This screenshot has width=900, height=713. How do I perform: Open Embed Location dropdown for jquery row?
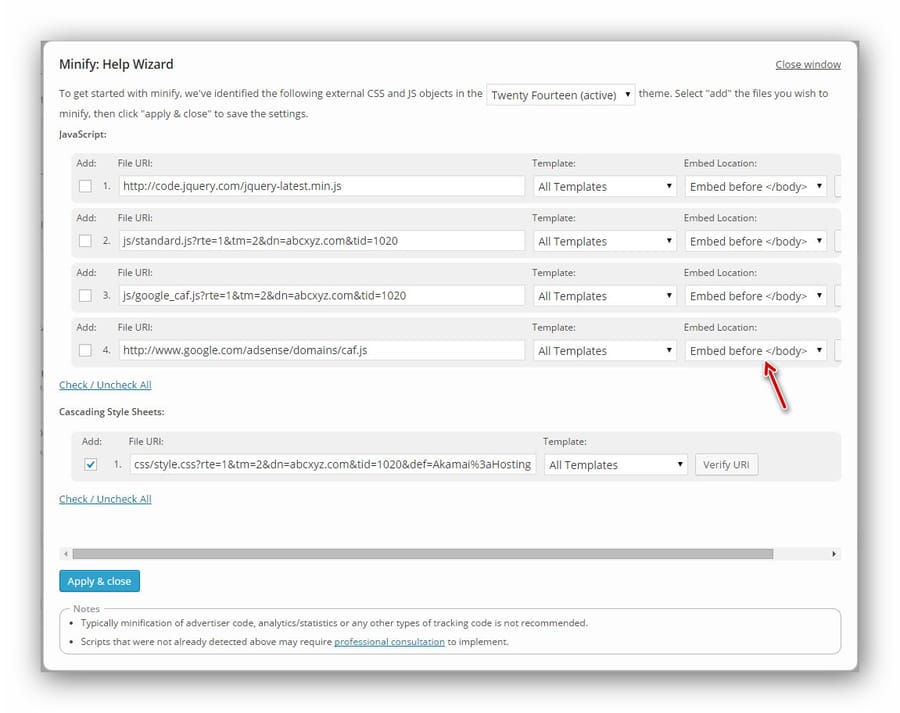pyautogui.click(x=755, y=187)
